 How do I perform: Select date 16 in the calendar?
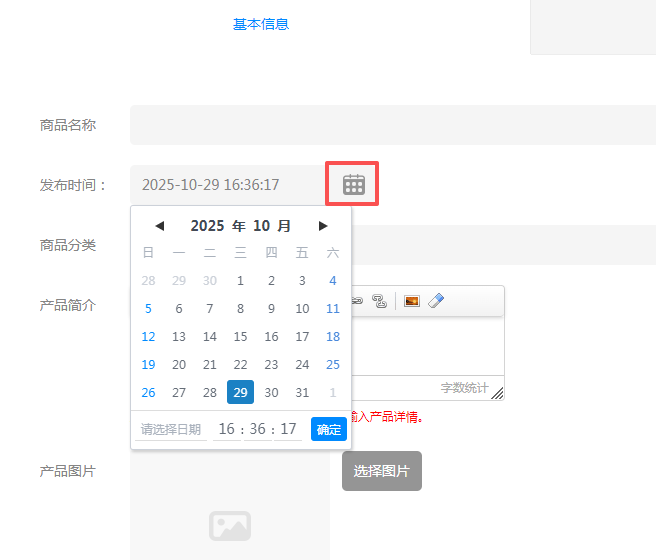pyautogui.click(x=271, y=337)
